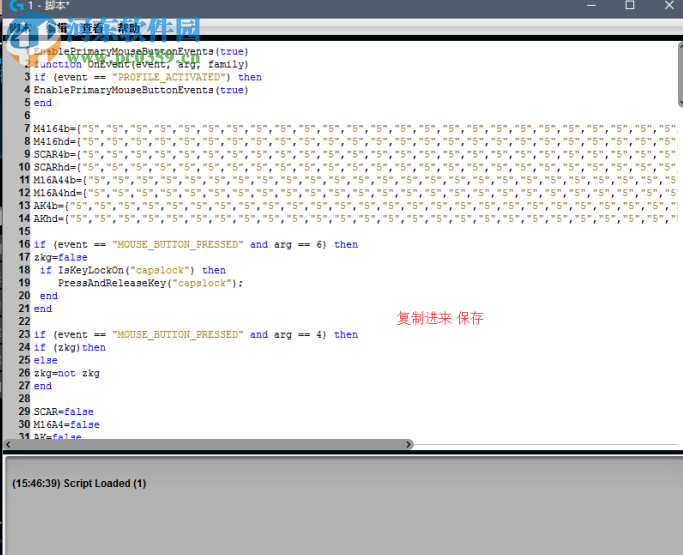The width and height of the screenshot is (683, 555).
Task: Open the 查看 menu
Action: [x=93, y=28]
